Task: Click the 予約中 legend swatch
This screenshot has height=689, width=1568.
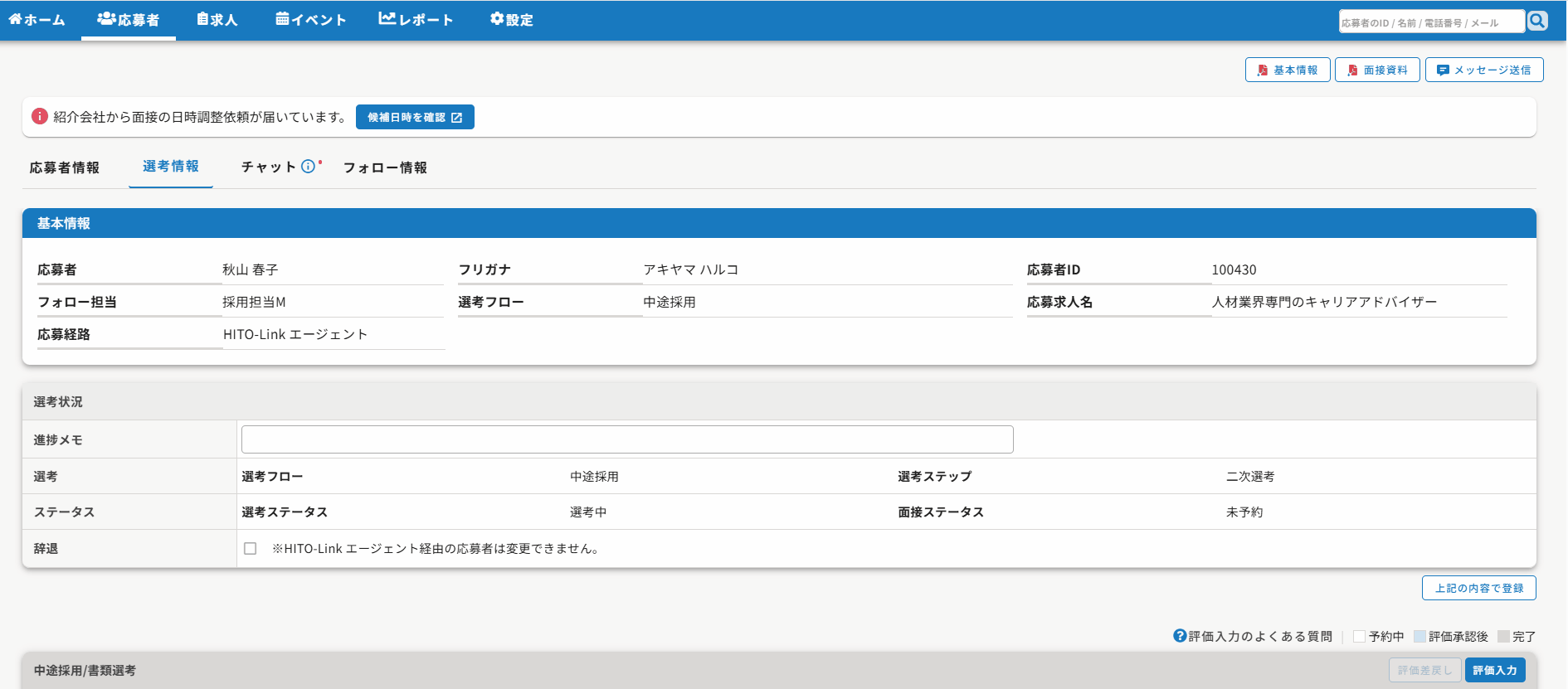Action: click(1359, 636)
